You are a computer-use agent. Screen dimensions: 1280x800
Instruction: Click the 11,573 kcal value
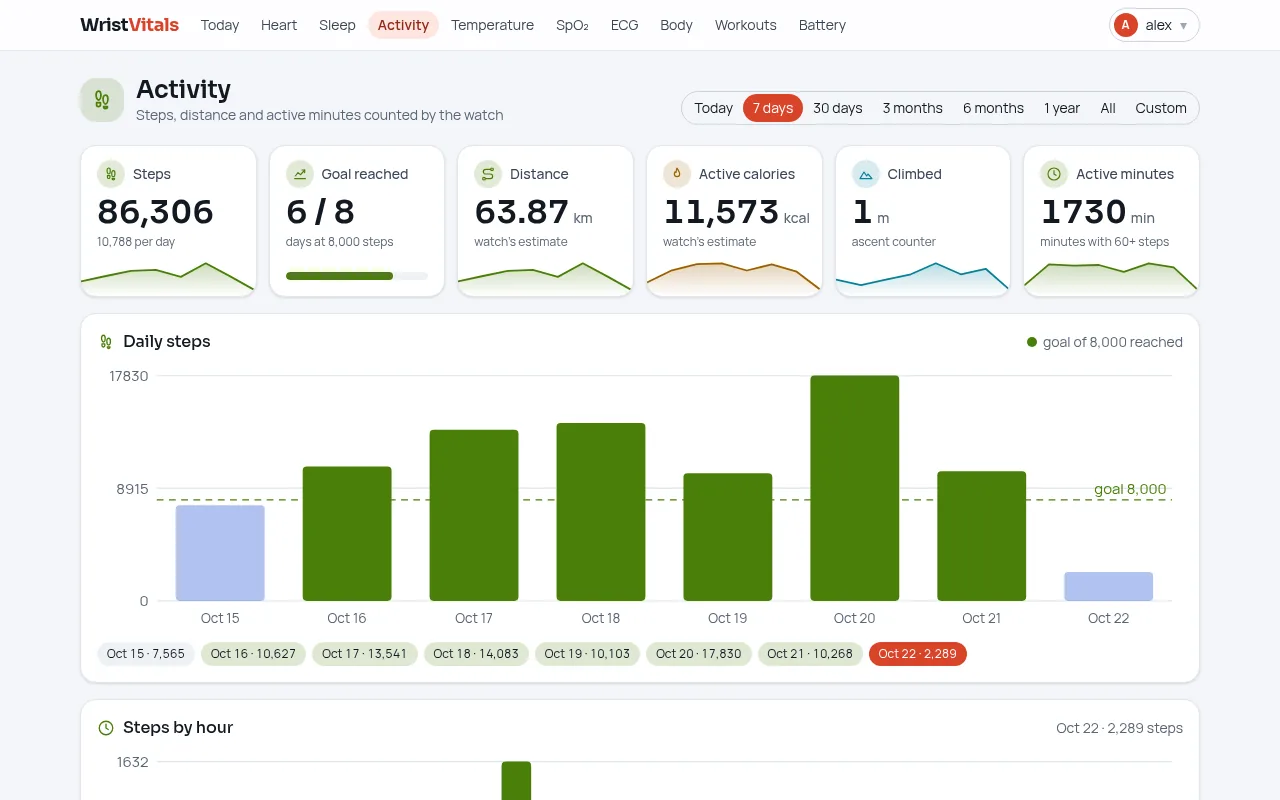721,212
